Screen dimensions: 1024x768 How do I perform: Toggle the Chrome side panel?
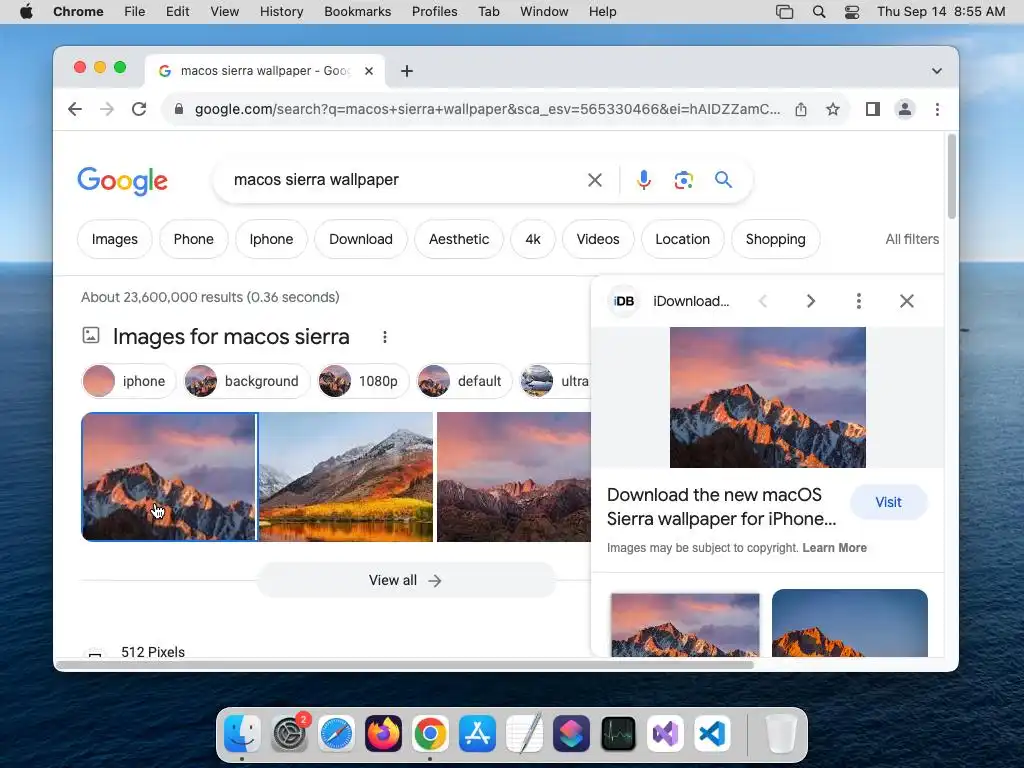click(x=872, y=109)
